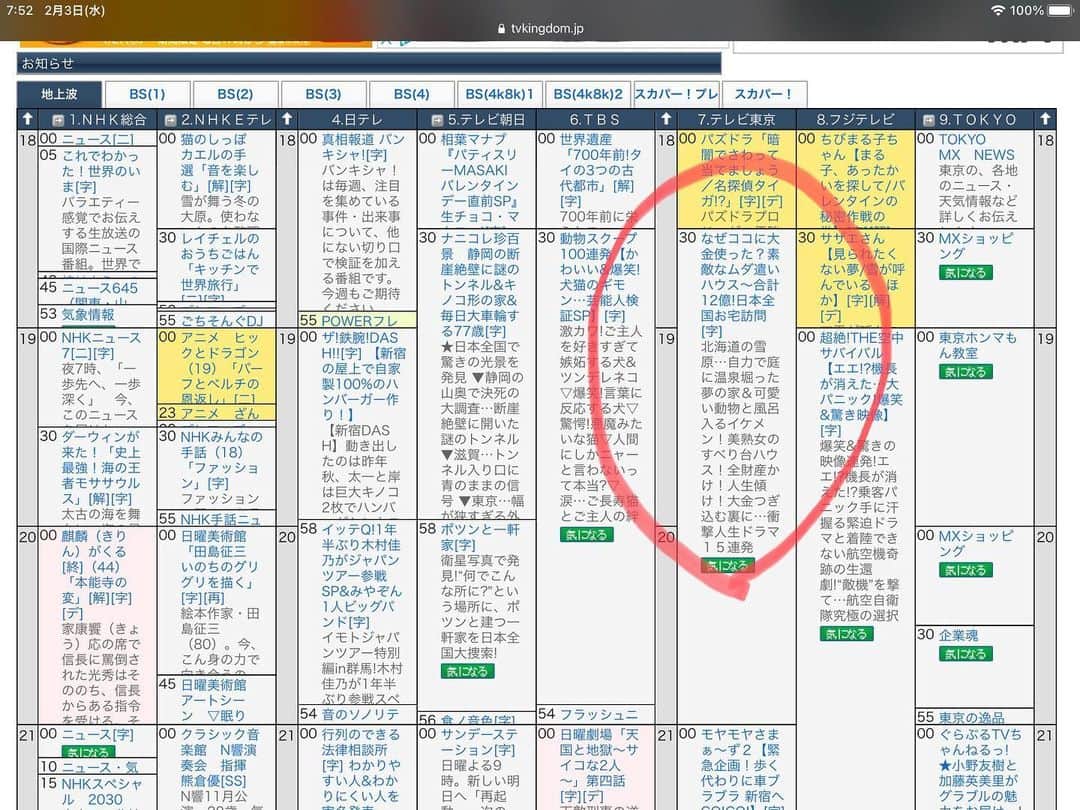This screenshot has height=810, width=1080.
Task: Open the BS(4) tab
Action: click(412, 94)
